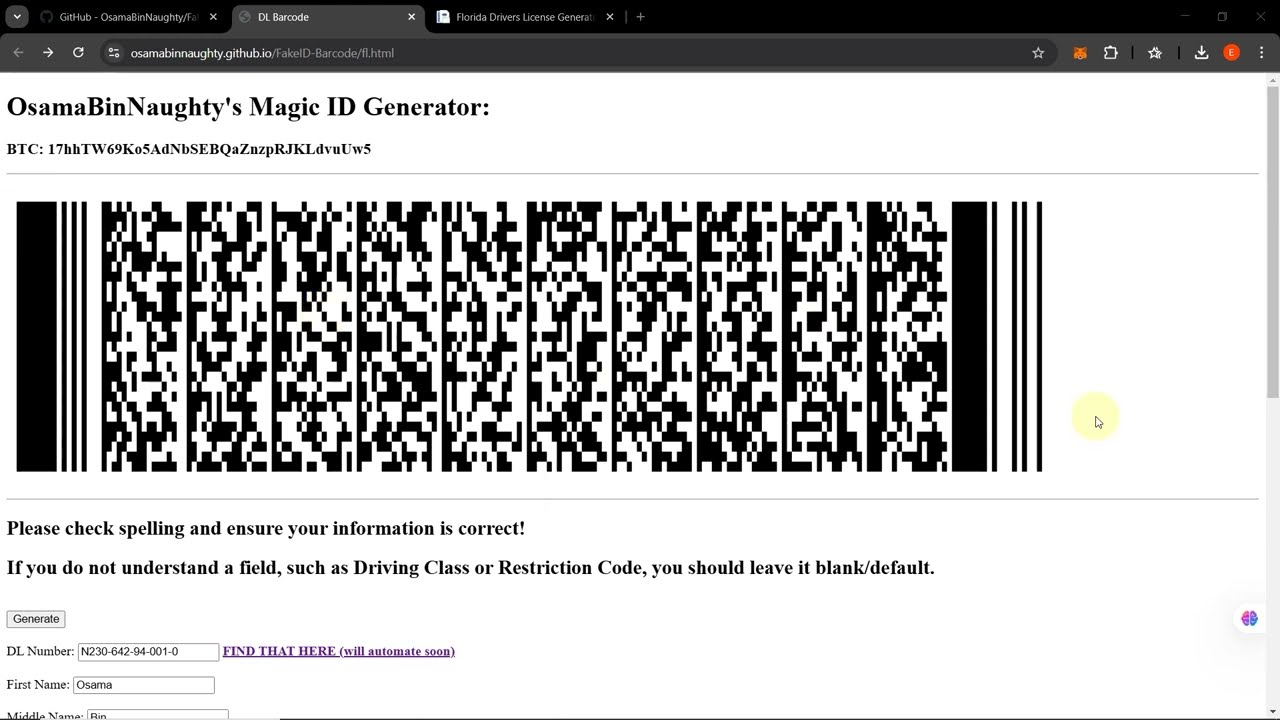Switch to the GitHub OsamaBinNaughty tab
1280x720 pixels.
pos(128,17)
